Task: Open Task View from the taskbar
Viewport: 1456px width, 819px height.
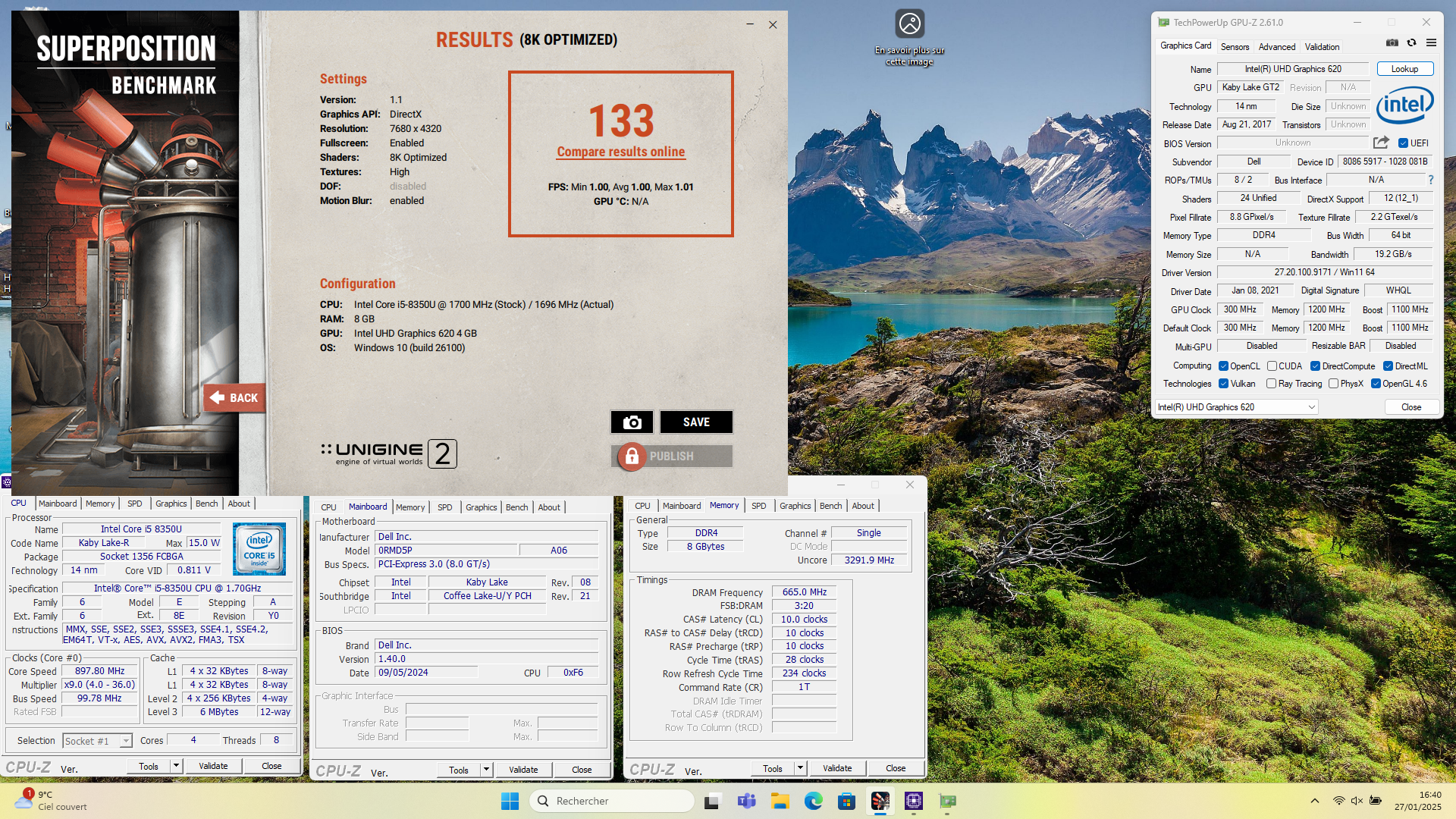Action: 712,801
